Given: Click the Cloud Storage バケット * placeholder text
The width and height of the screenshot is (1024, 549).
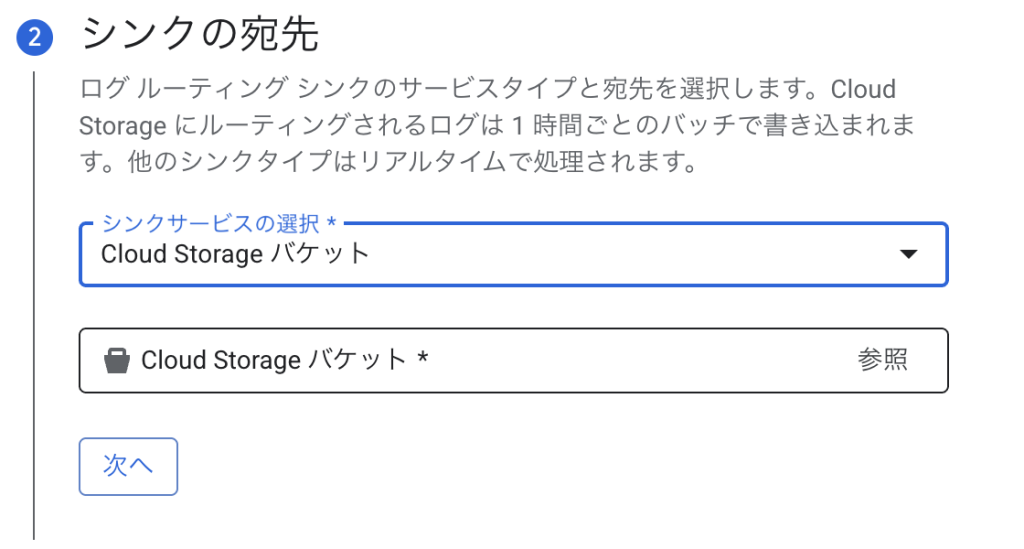Looking at the screenshot, I should [285, 360].
